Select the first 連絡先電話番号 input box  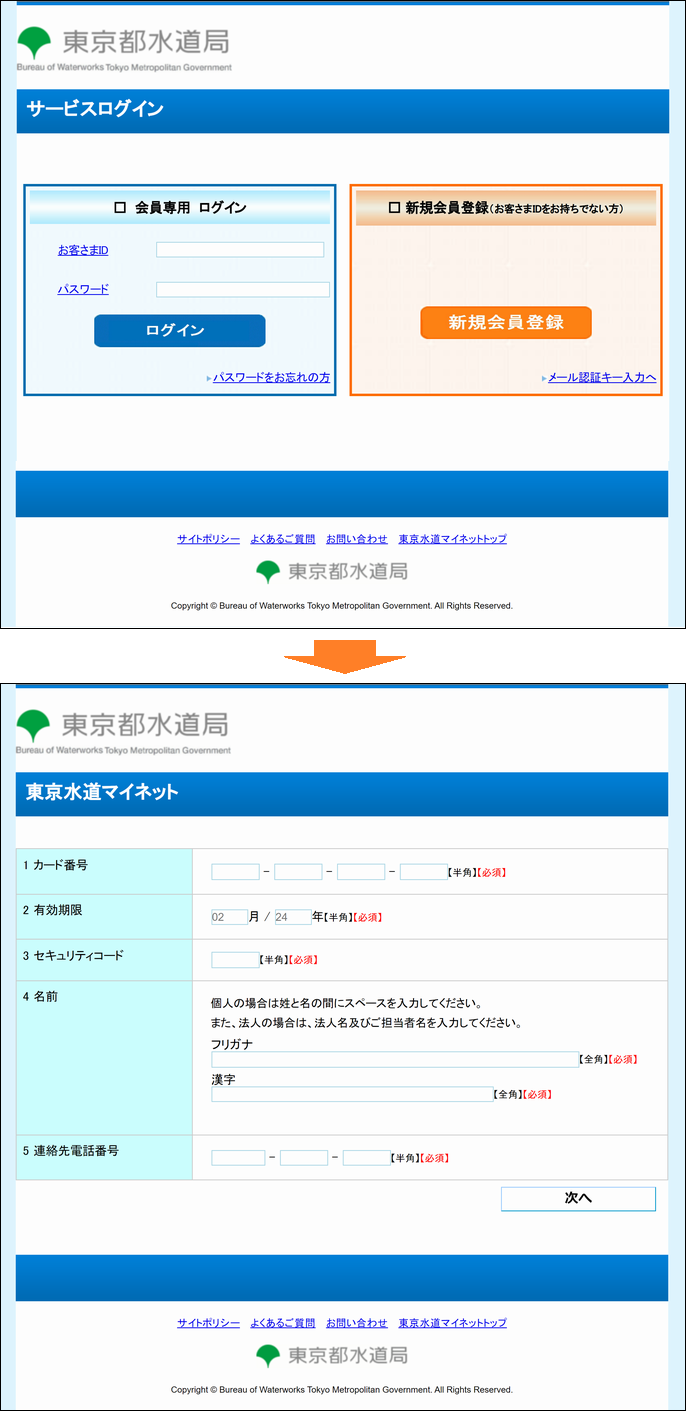238,1158
